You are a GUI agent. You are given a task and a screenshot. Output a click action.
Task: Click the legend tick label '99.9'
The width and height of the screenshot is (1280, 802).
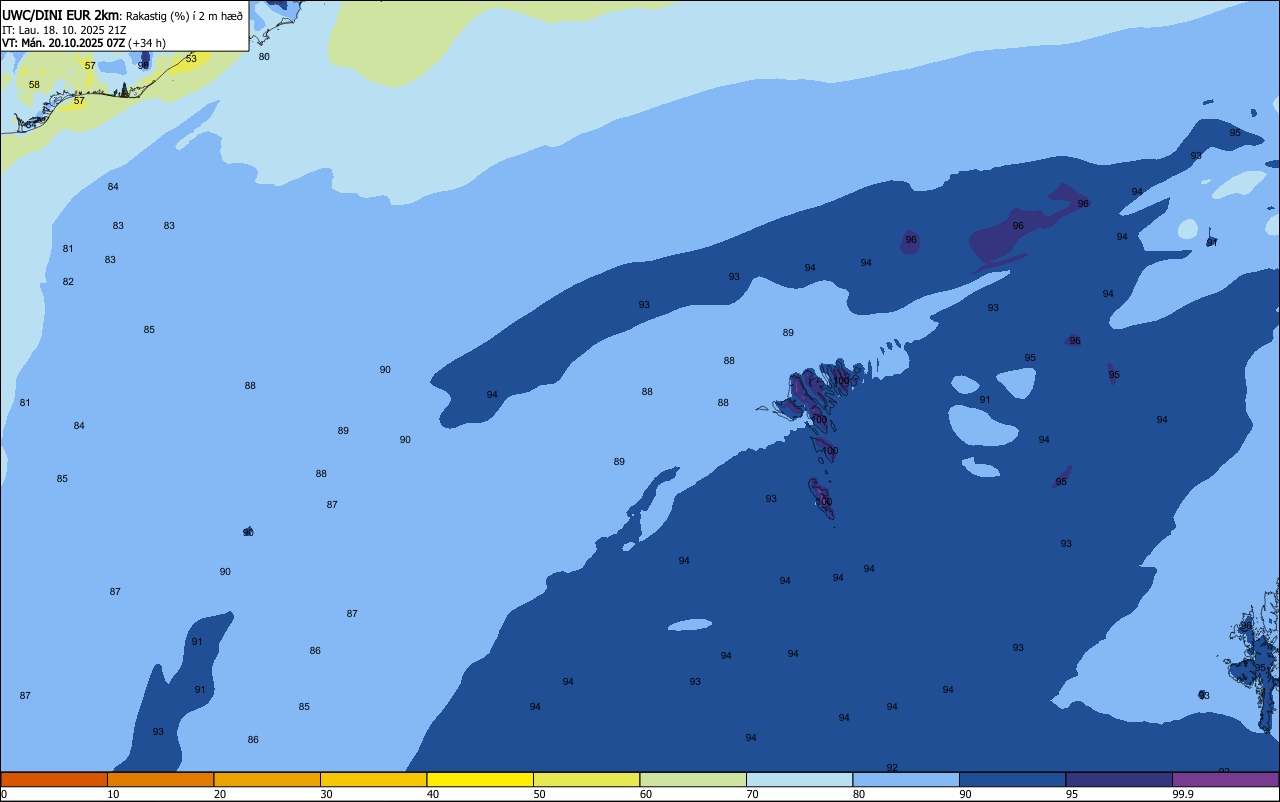(1182, 794)
